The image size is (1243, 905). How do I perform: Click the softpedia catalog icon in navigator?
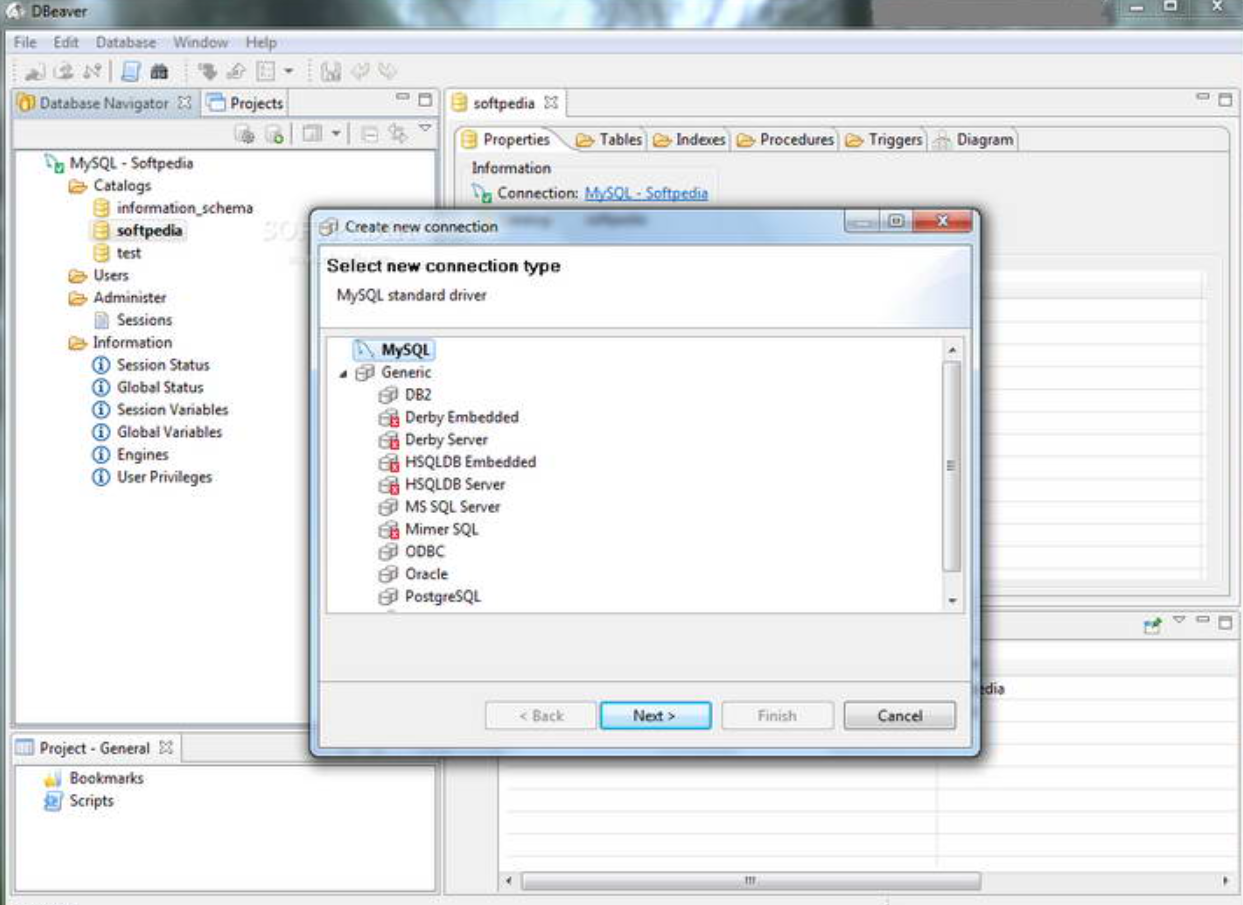(x=101, y=231)
